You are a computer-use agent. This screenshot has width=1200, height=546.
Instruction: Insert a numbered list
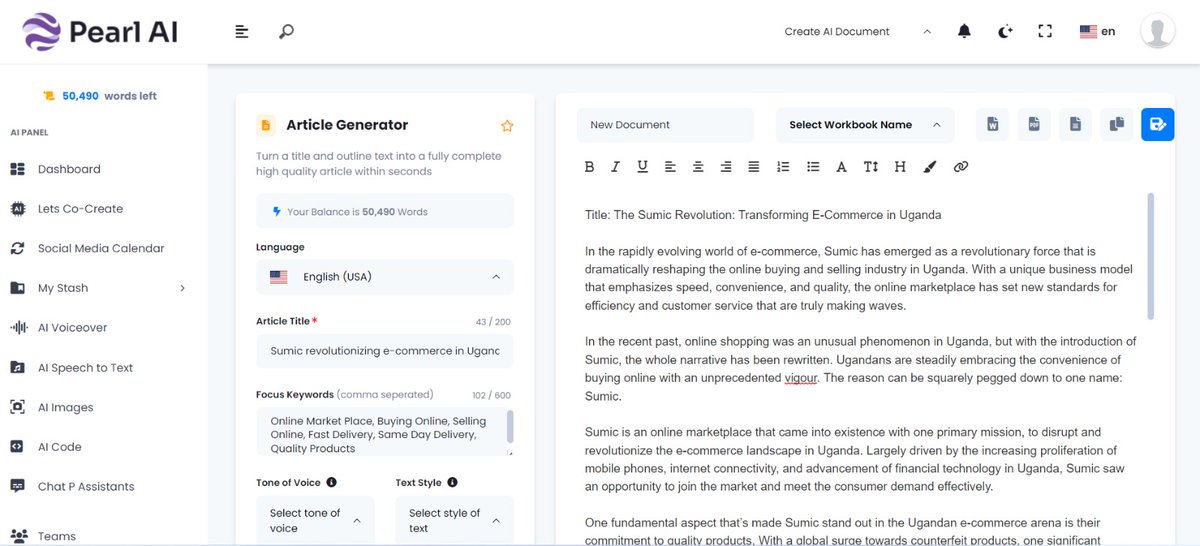783,167
